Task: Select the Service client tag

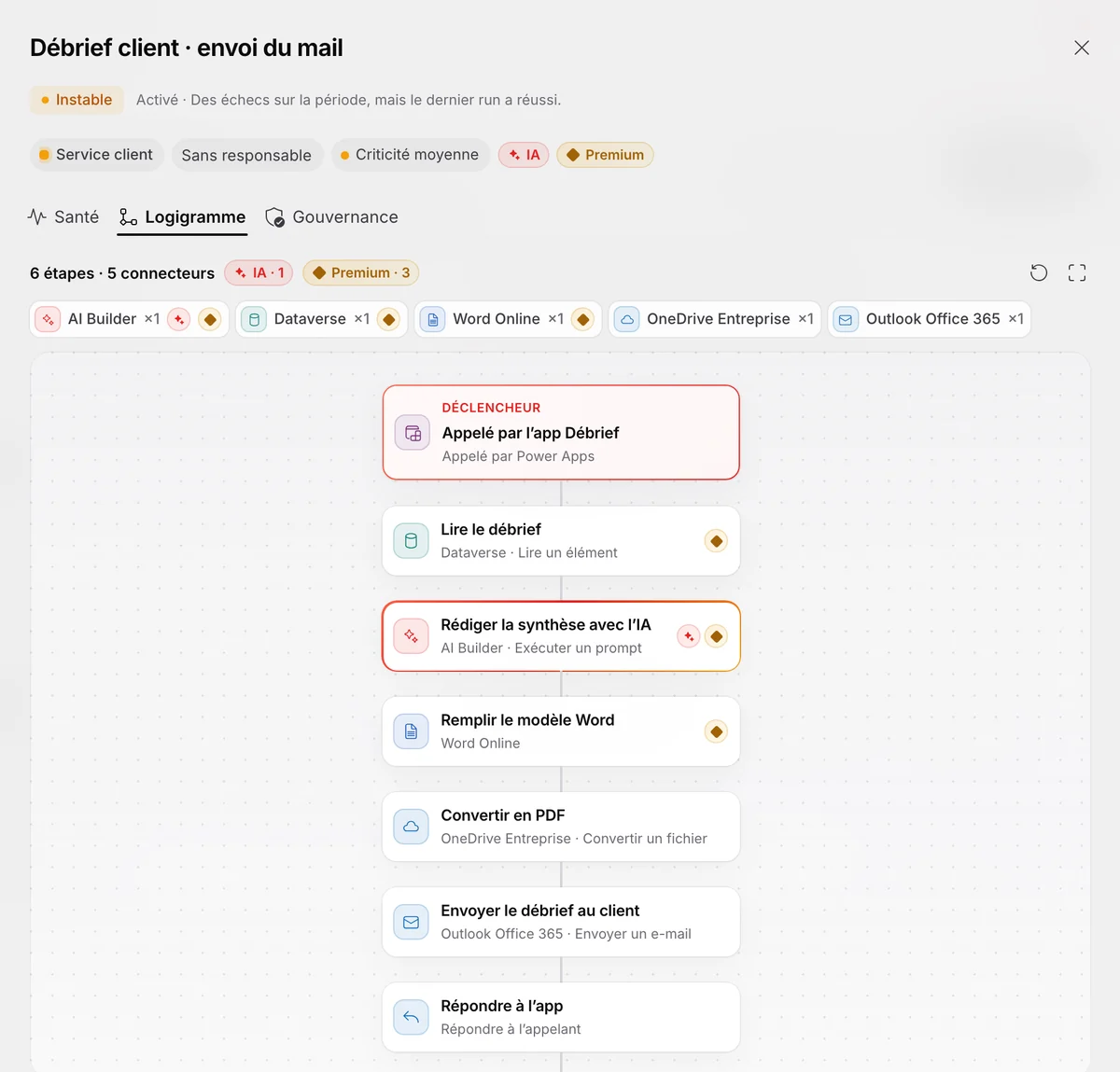Action: pos(97,155)
